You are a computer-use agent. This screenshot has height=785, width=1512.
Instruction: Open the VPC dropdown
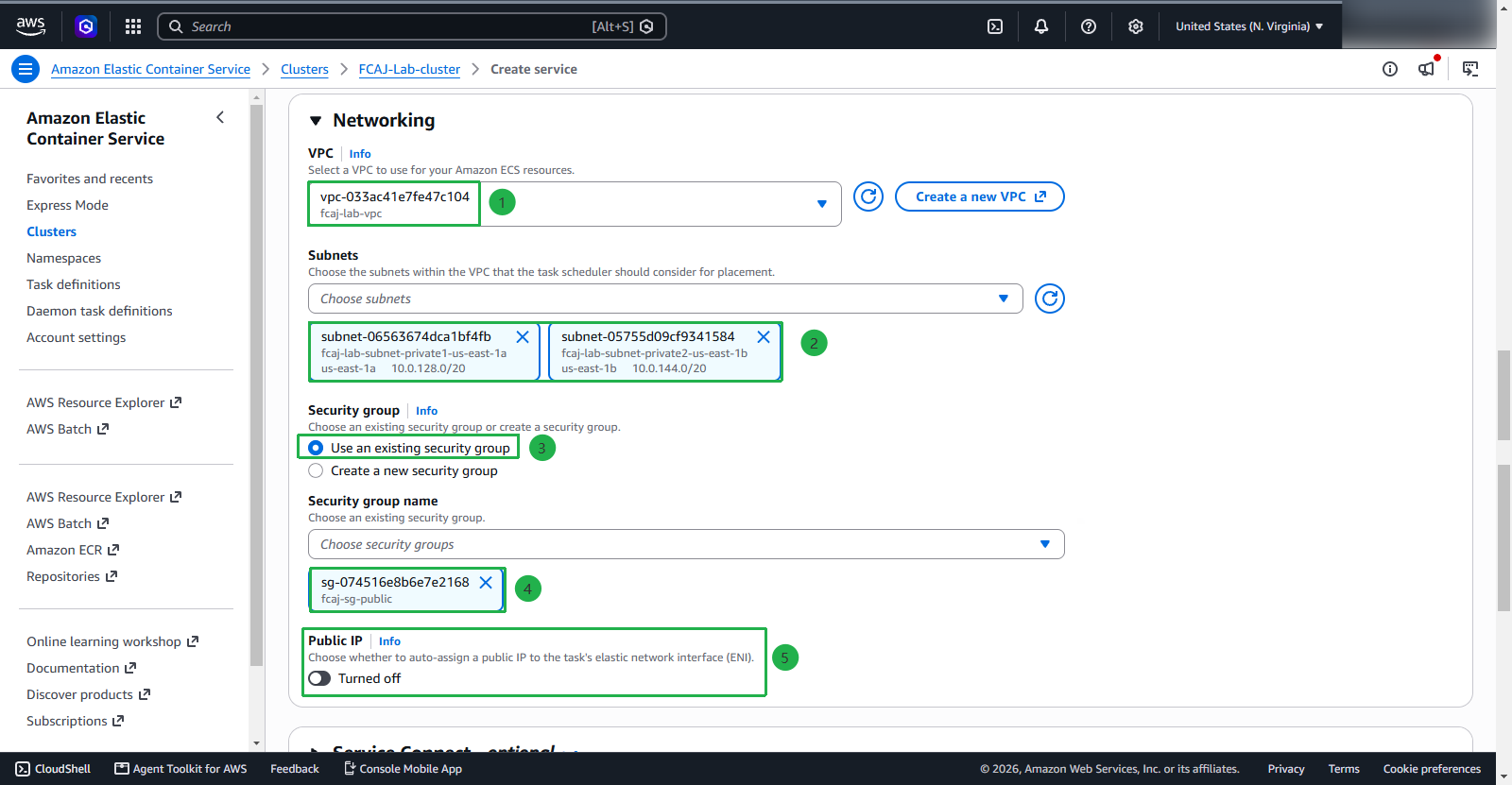pos(575,204)
